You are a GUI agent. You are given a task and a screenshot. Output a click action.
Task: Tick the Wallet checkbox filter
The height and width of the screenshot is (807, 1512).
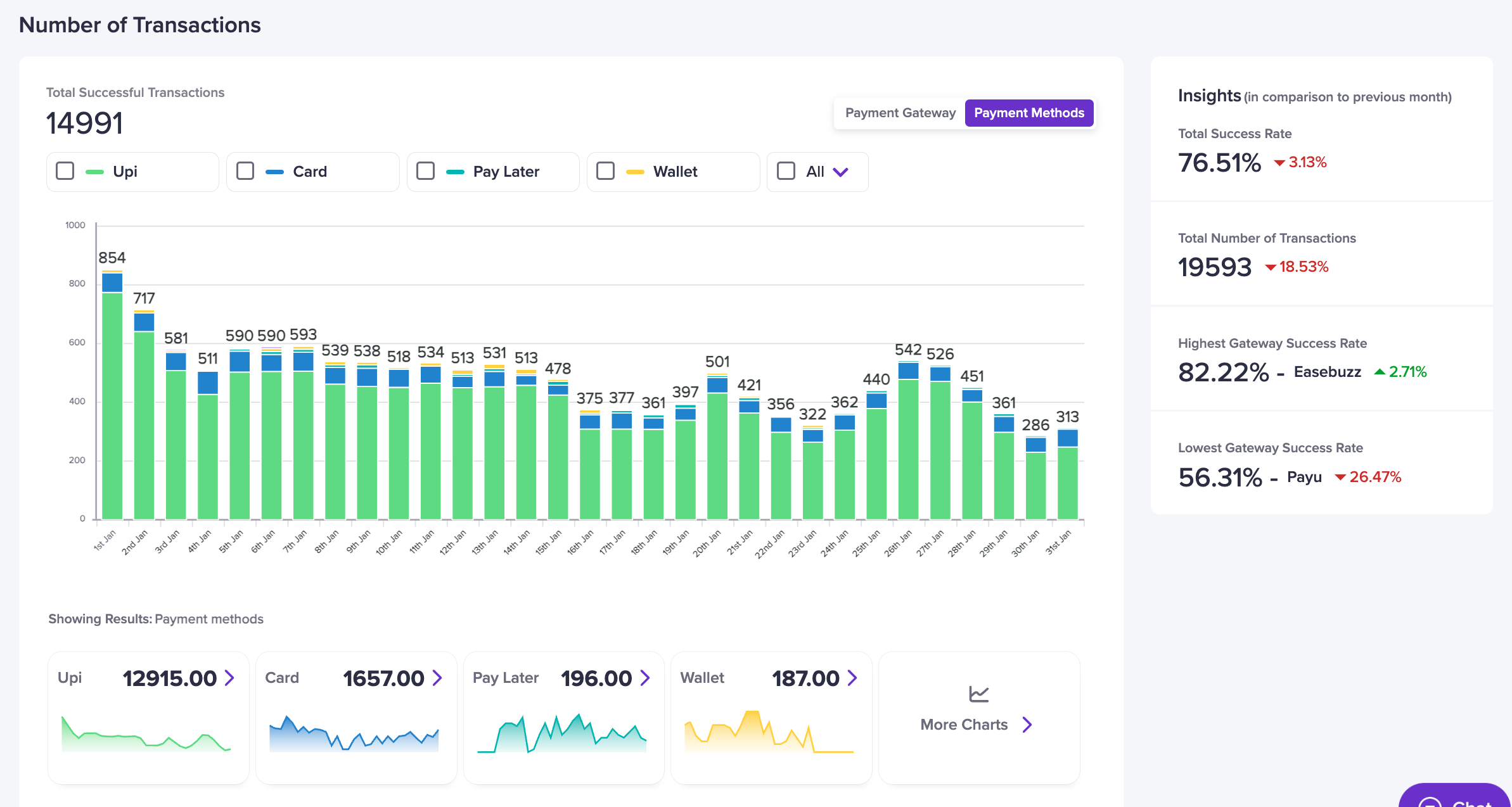pos(605,171)
